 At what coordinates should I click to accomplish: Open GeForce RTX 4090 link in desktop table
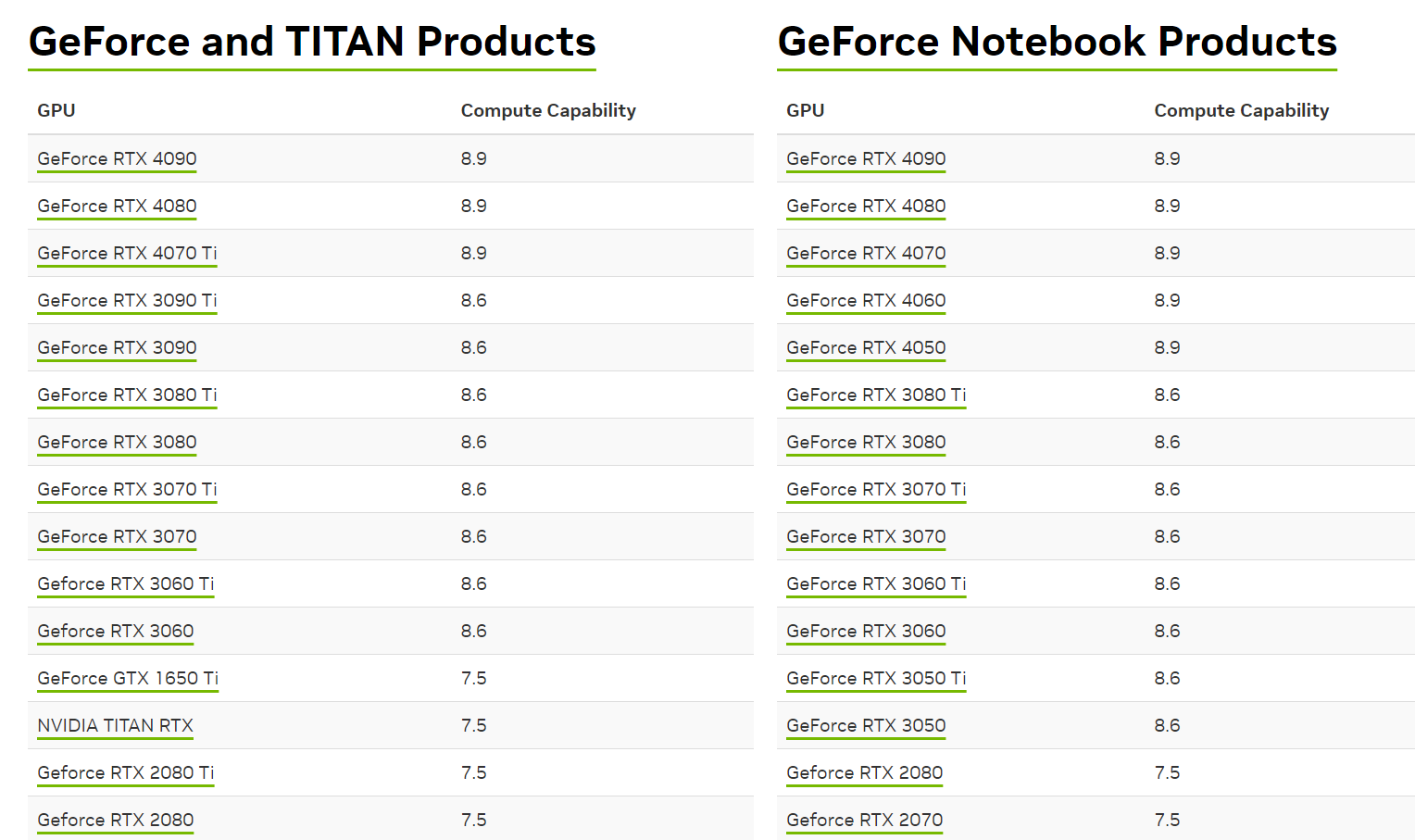pyautogui.click(x=117, y=158)
